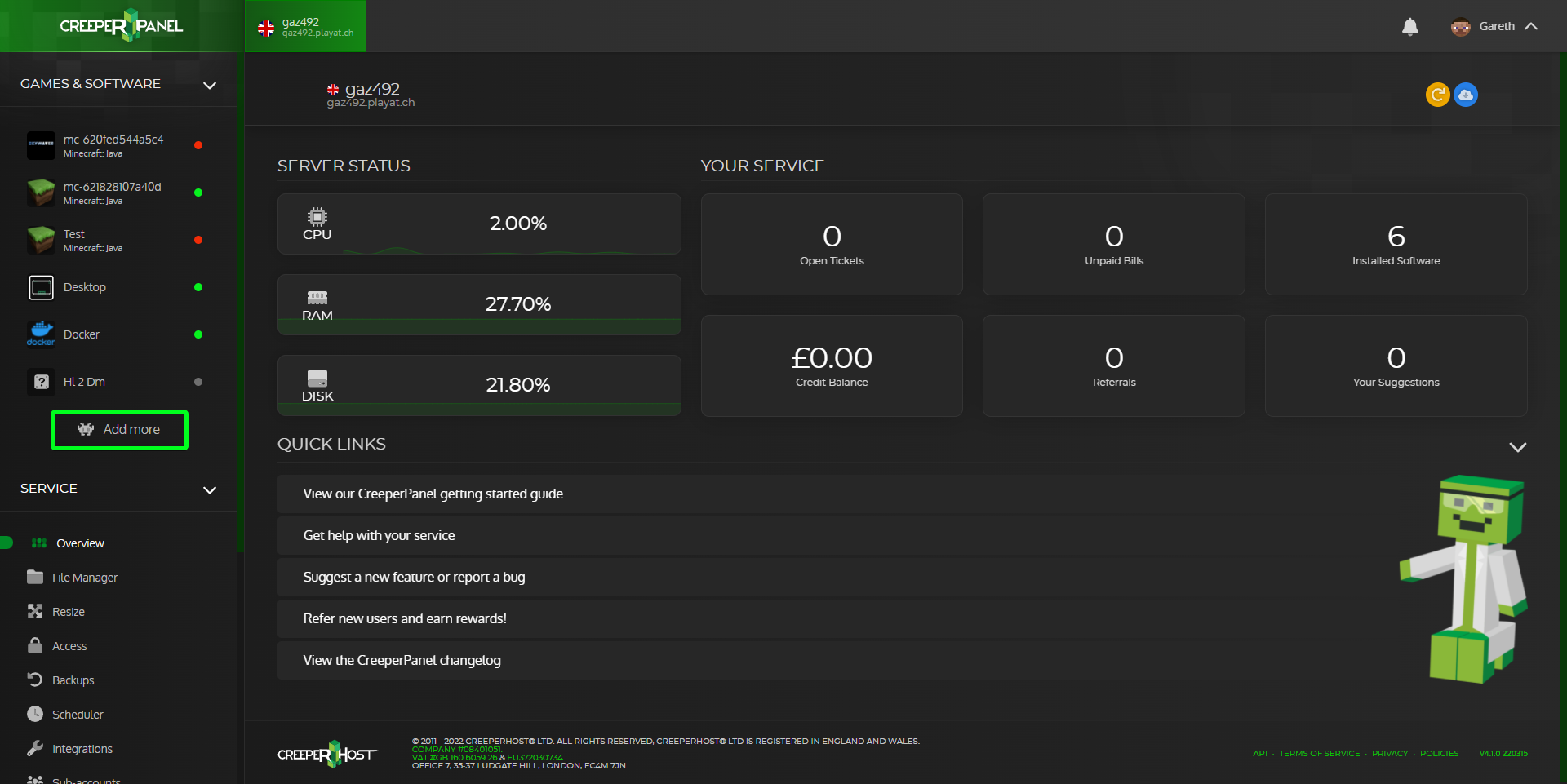Collapse the Quick Links section

click(x=1517, y=447)
